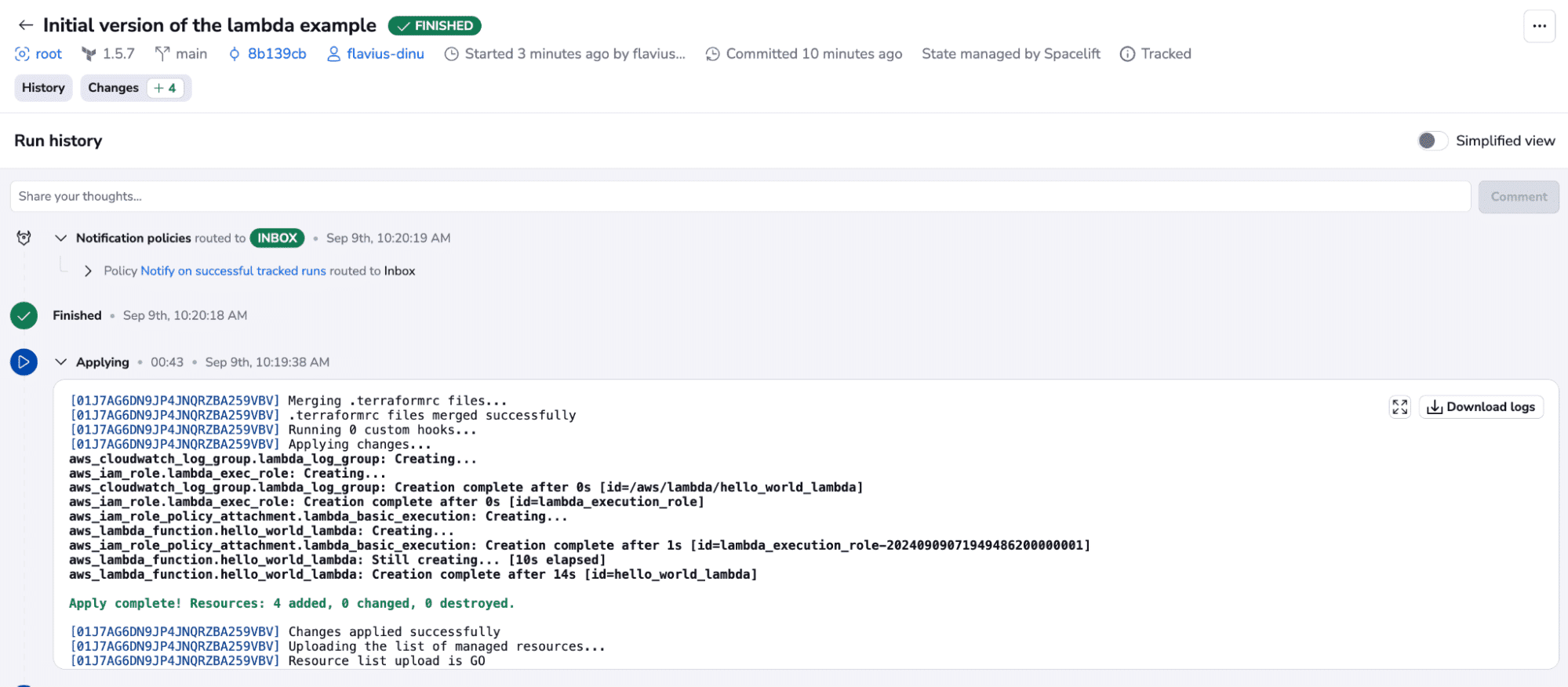The image size is (1568, 687).
Task: Expand logs to fullscreen
Action: (x=1399, y=407)
